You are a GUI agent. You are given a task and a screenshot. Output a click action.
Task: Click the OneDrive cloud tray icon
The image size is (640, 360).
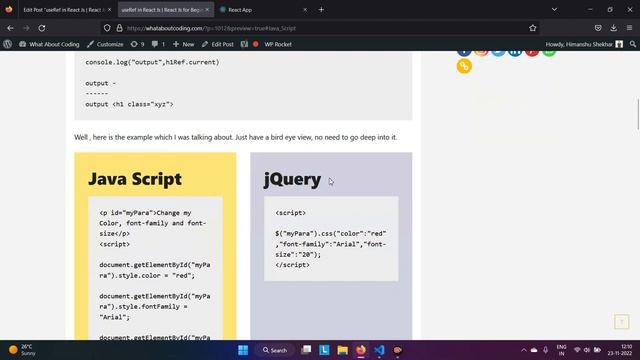(534, 350)
